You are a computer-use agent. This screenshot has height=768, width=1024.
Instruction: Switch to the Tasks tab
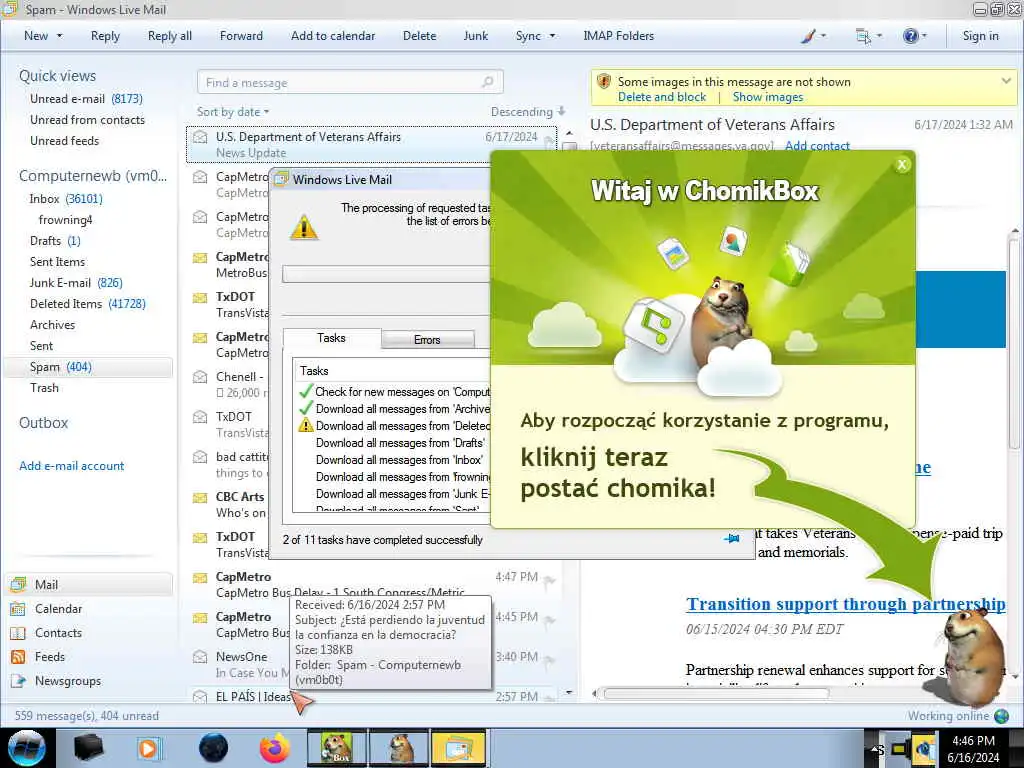point(331,338)
